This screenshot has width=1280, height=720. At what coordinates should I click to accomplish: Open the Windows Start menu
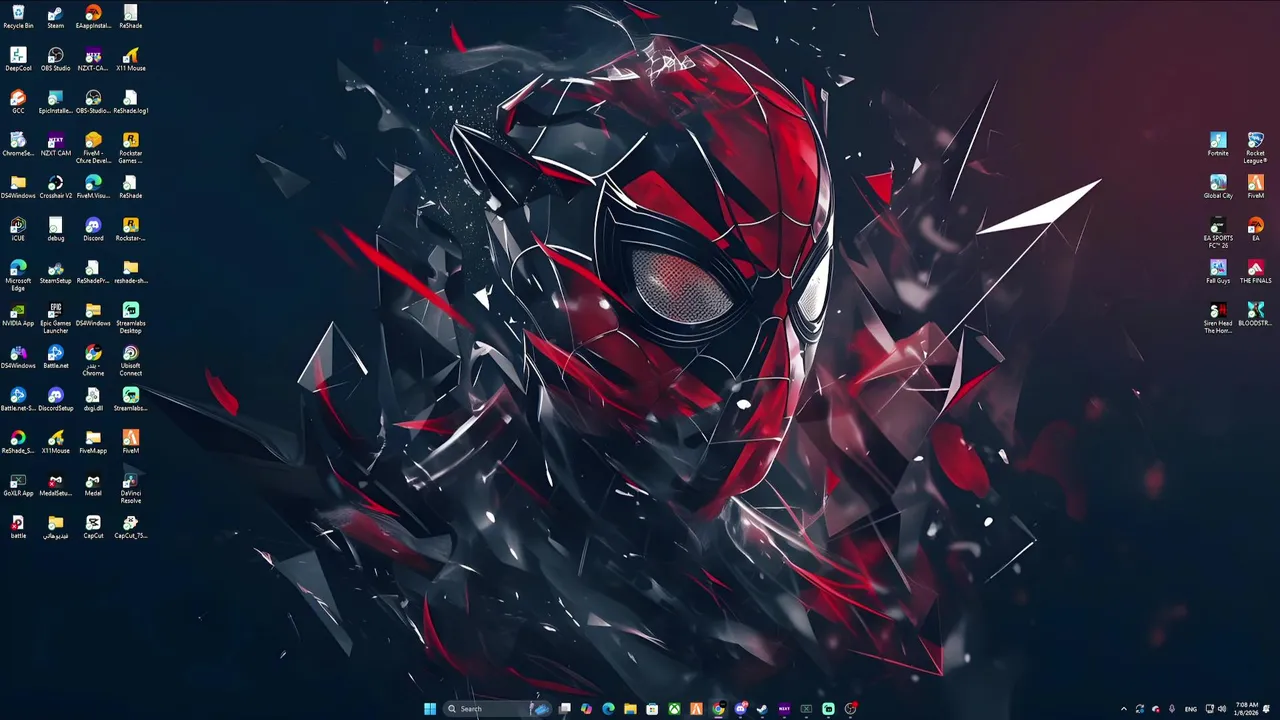coord(430,708)
